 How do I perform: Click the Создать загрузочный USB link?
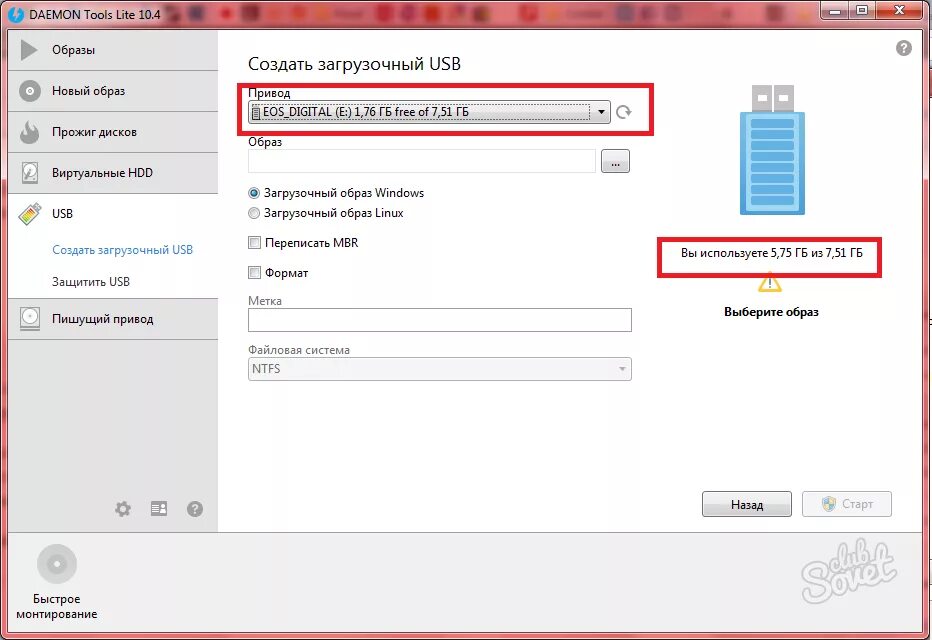[122, 250]
